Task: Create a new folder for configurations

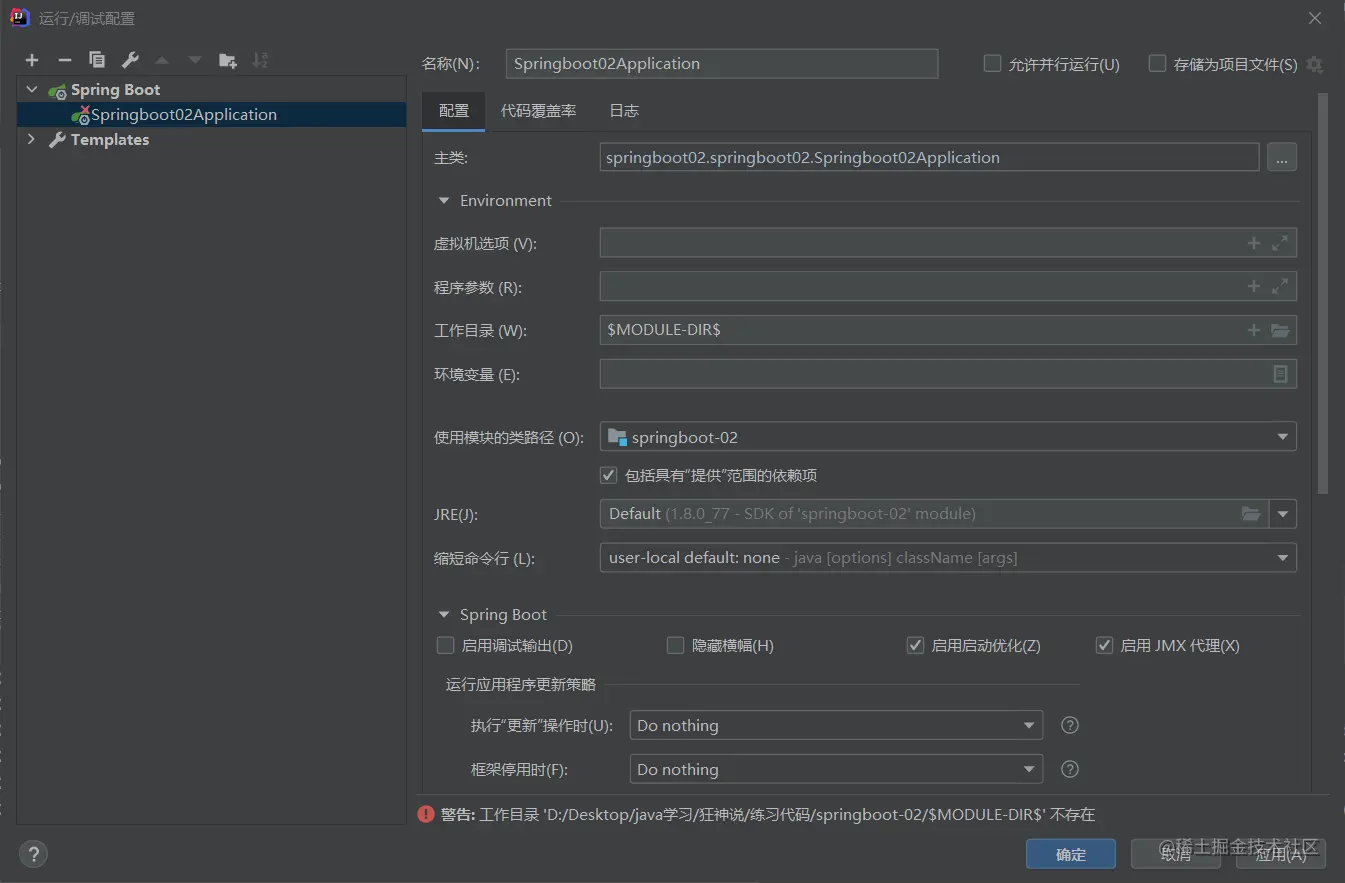Action: (x=228, y=61)
